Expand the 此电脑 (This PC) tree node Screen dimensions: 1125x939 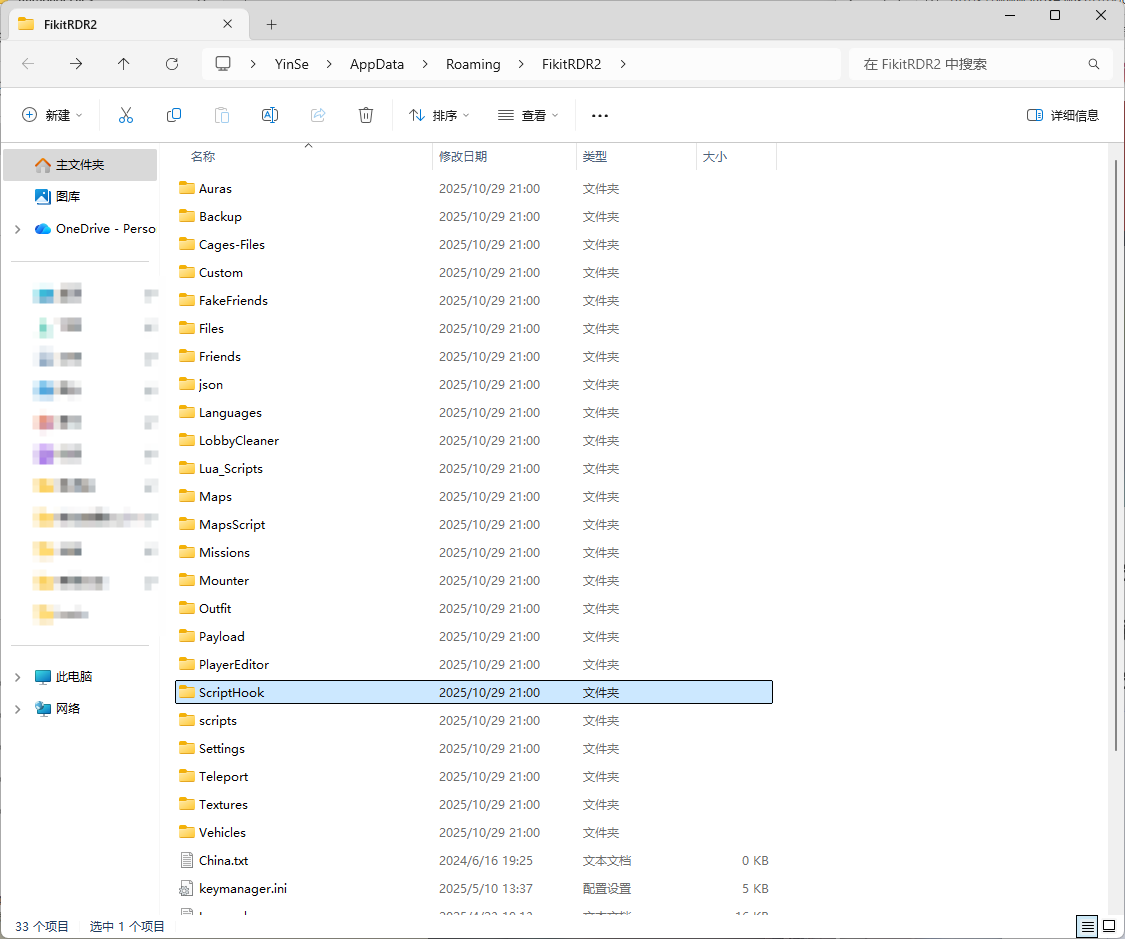(17, 677)
